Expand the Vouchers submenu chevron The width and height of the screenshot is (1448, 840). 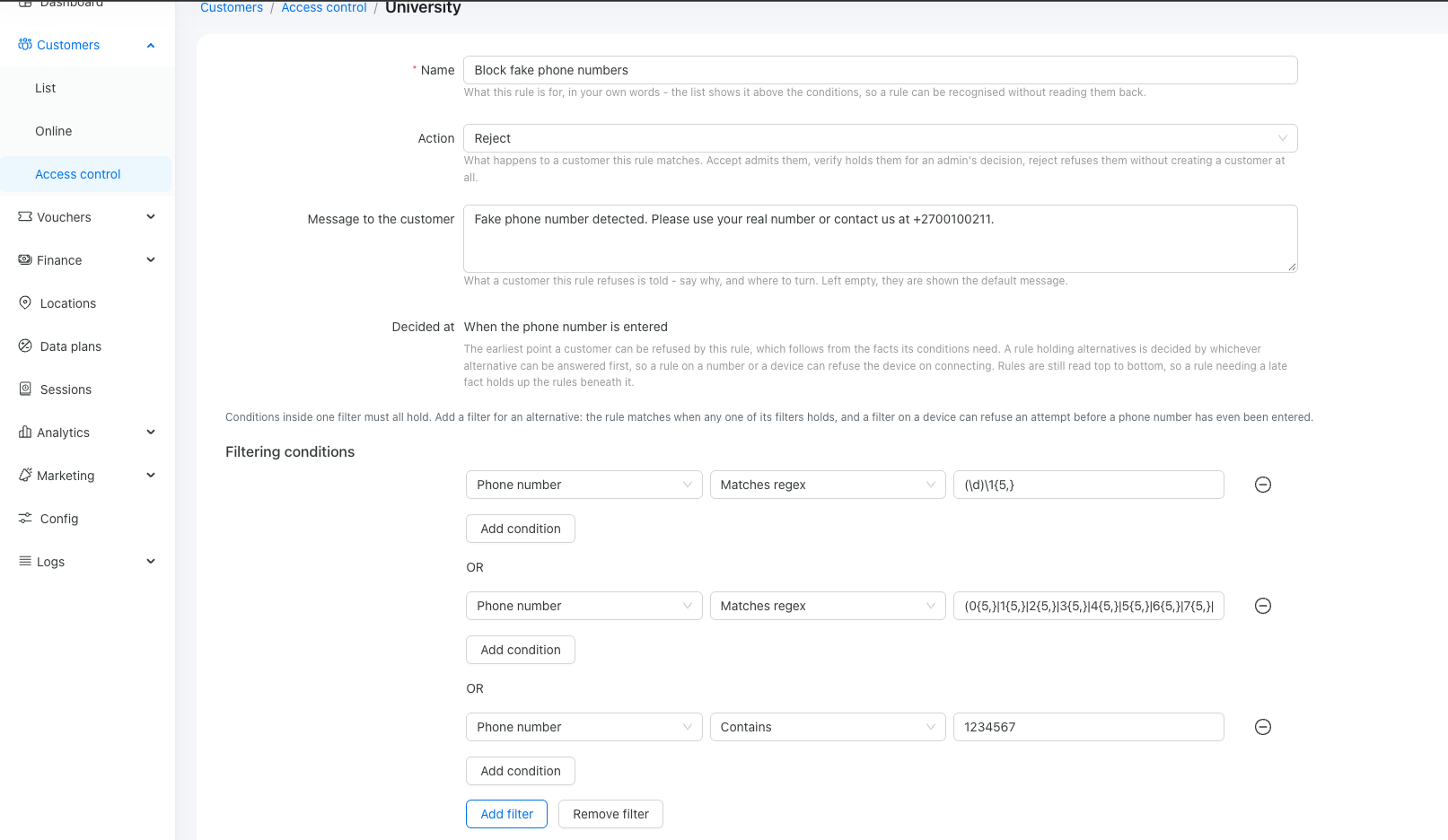tap(151, 216)
